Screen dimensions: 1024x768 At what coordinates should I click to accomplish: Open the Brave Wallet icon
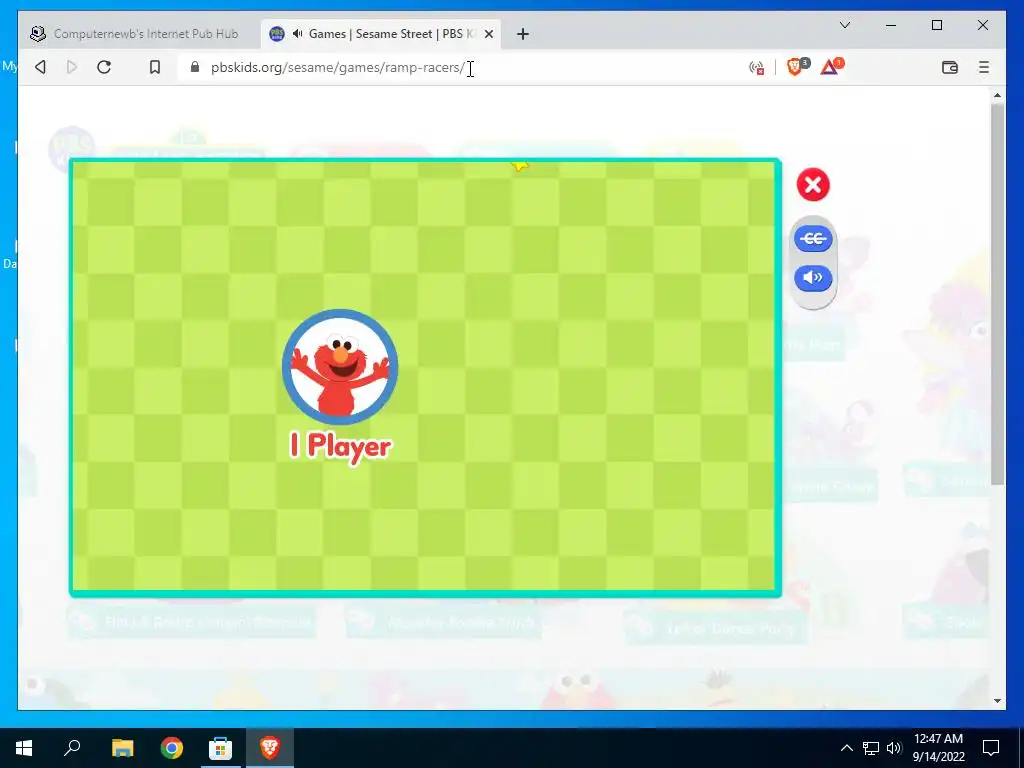(950, 67)
